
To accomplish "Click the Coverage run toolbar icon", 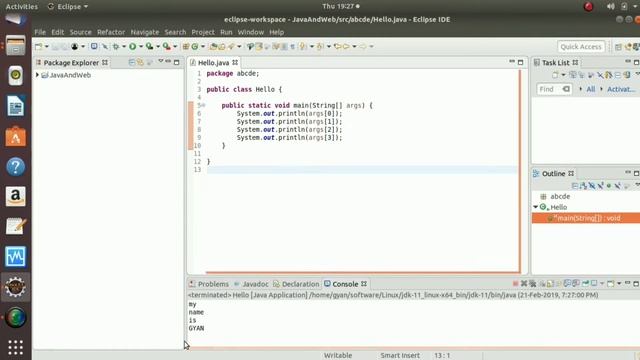I will click(150, 47).
